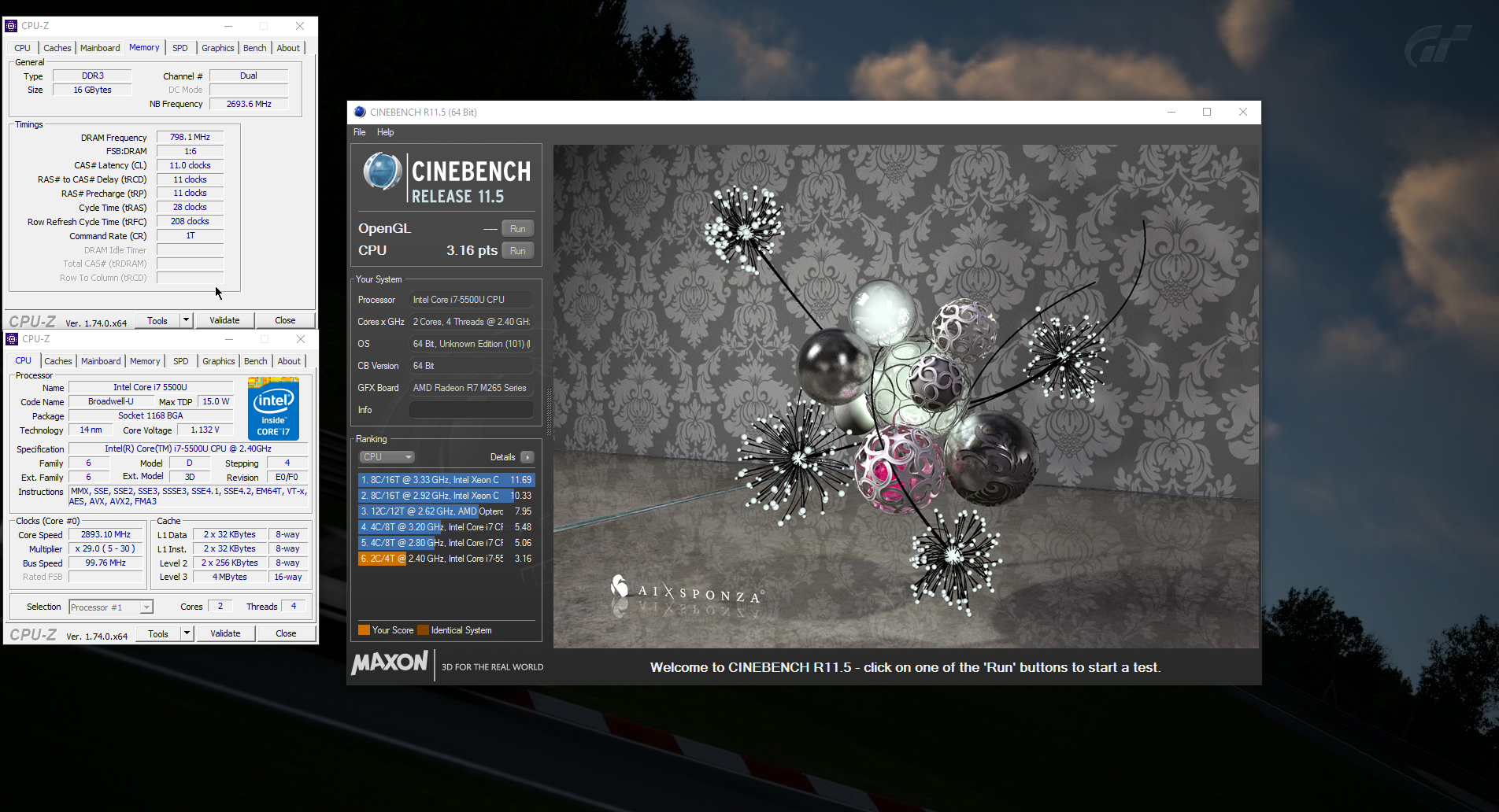Click the Specification field i7-5500U CPU @ 2.40GHz
This screenshot has width=1499, height=812.
point(188,448)
